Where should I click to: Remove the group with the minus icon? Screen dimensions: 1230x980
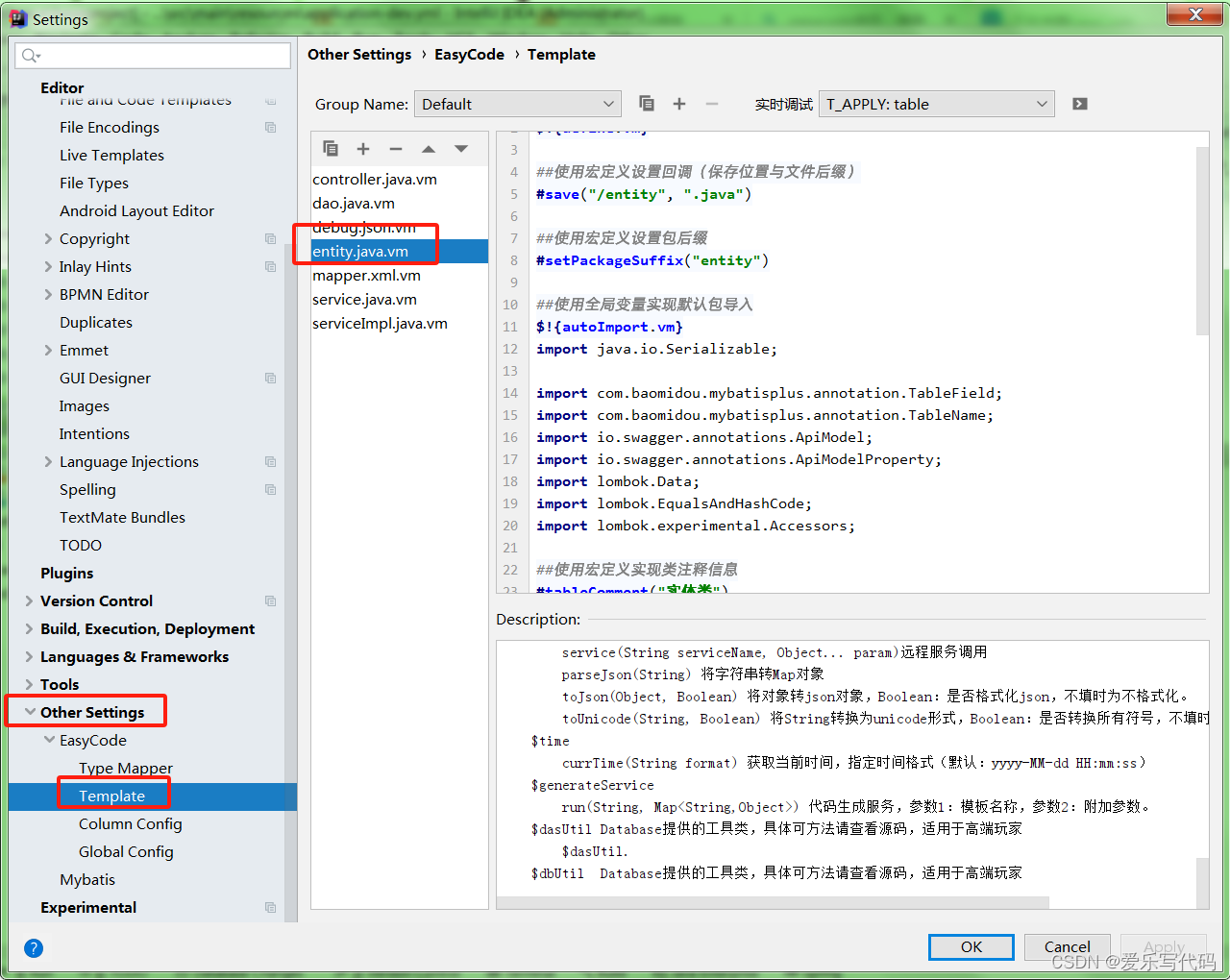tap(712, 104)
